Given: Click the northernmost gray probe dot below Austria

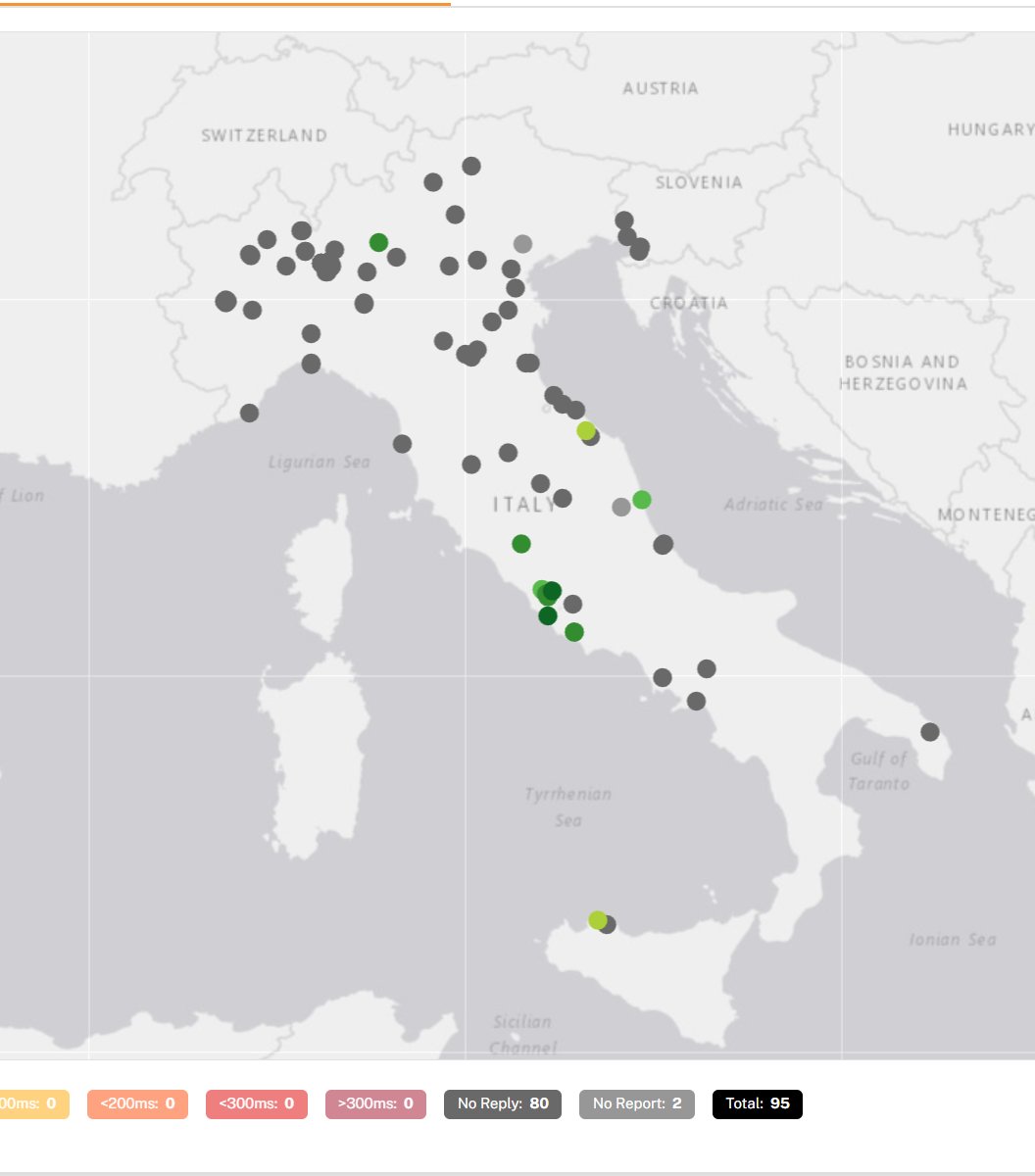Looking at the screenshot, I should 470,166.
